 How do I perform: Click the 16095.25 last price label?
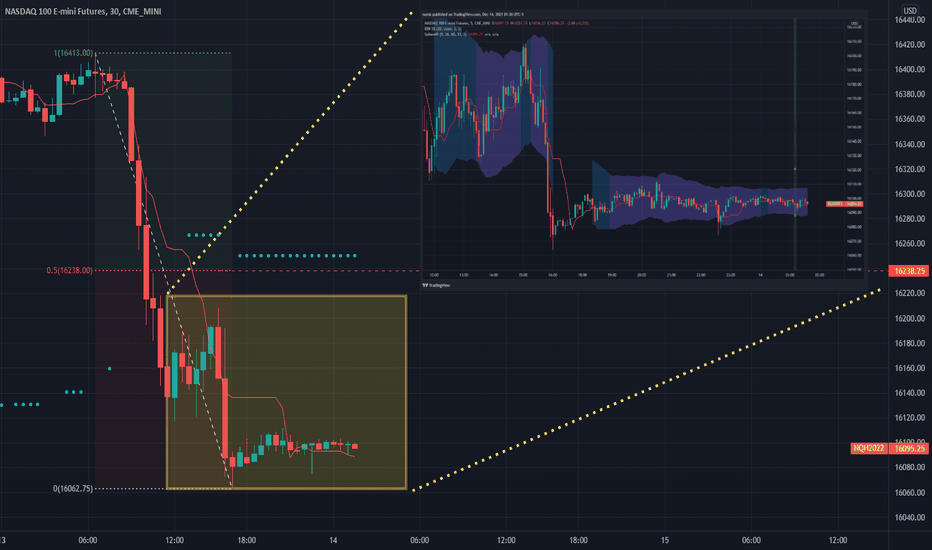coord(909,448)
